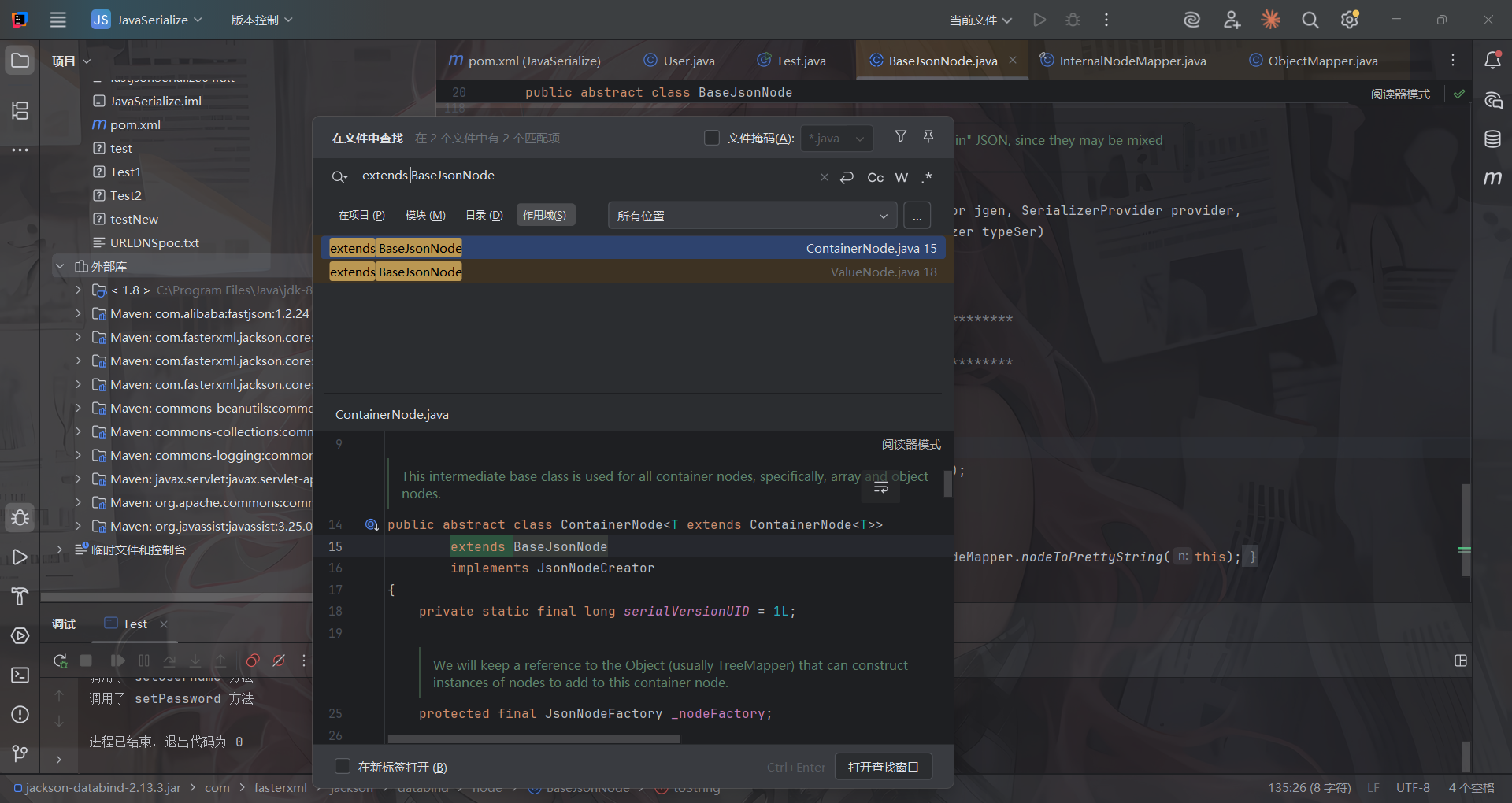Enable the File mask checkbox

pos(712,139)
